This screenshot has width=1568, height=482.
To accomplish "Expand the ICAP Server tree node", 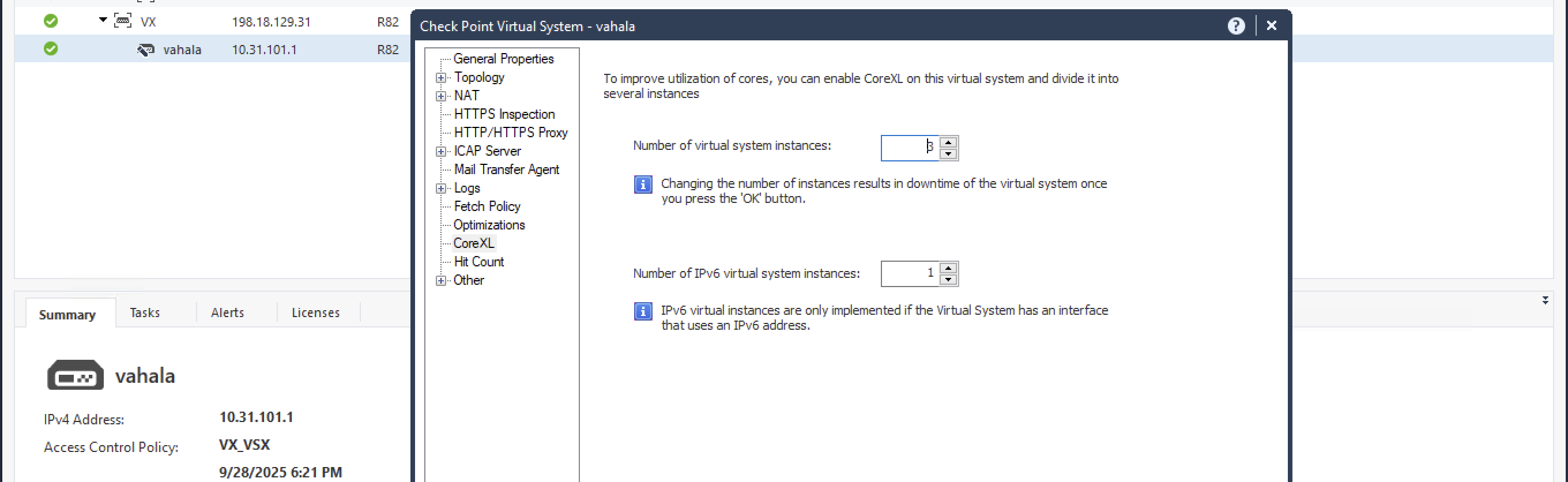I will pyautogui.click(x=440, y=152).
